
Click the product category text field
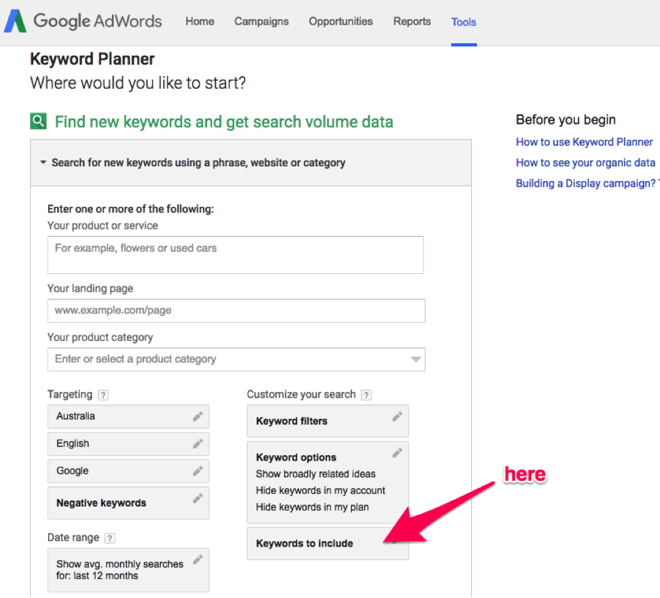tap(236, 359)
